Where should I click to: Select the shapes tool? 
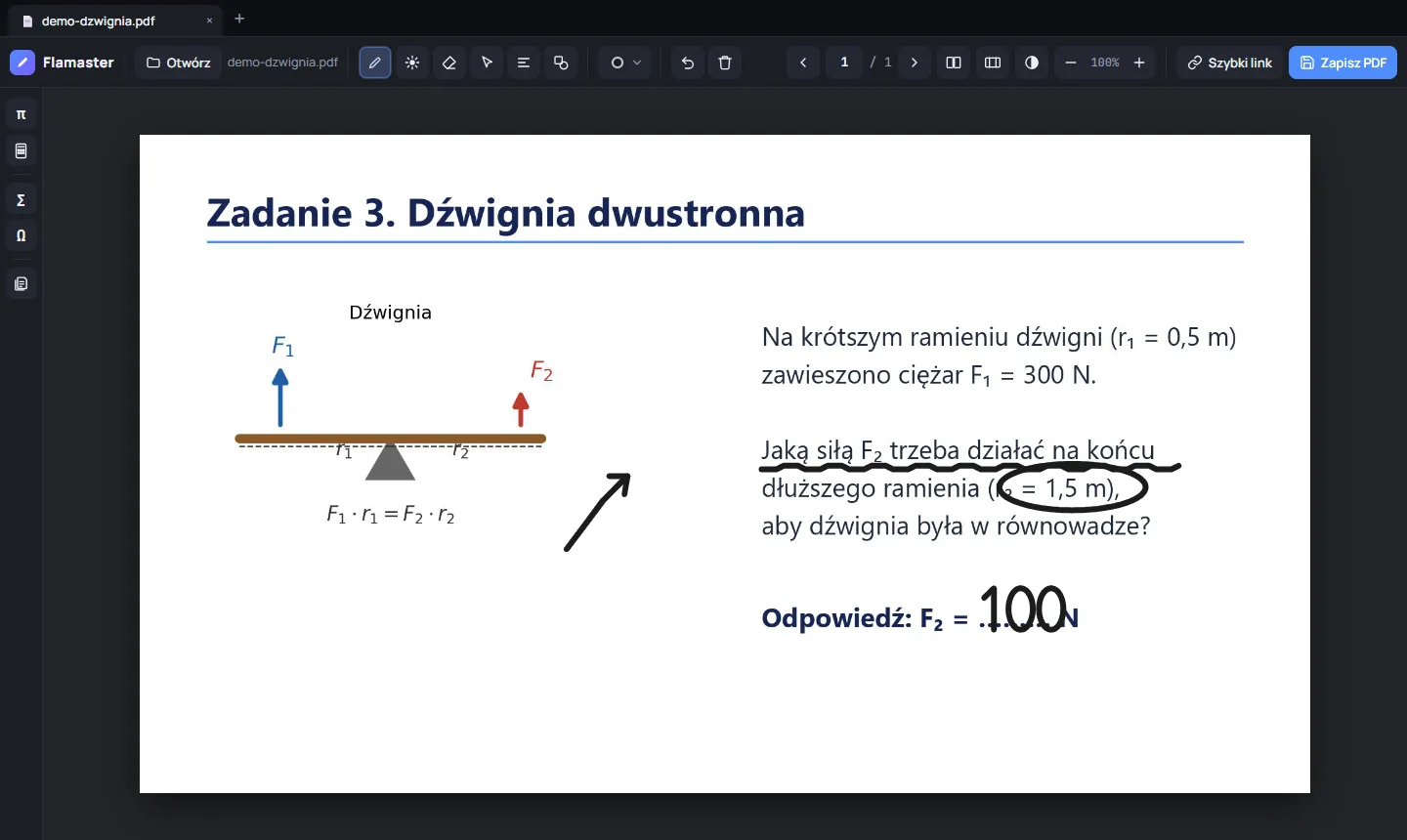click(x=561, y=63)
